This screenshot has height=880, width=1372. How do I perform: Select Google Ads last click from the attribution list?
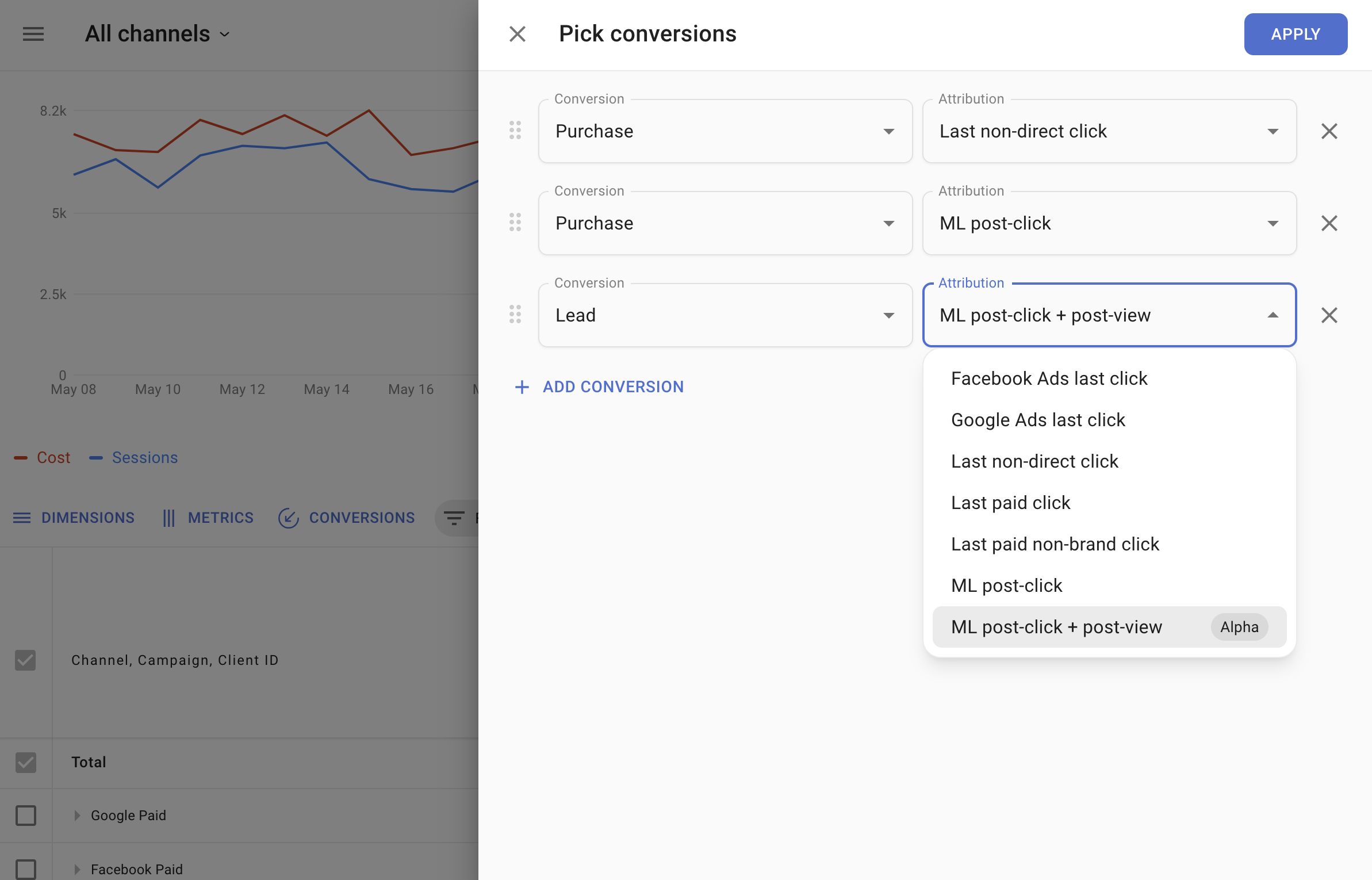(x=1038, y=420)
